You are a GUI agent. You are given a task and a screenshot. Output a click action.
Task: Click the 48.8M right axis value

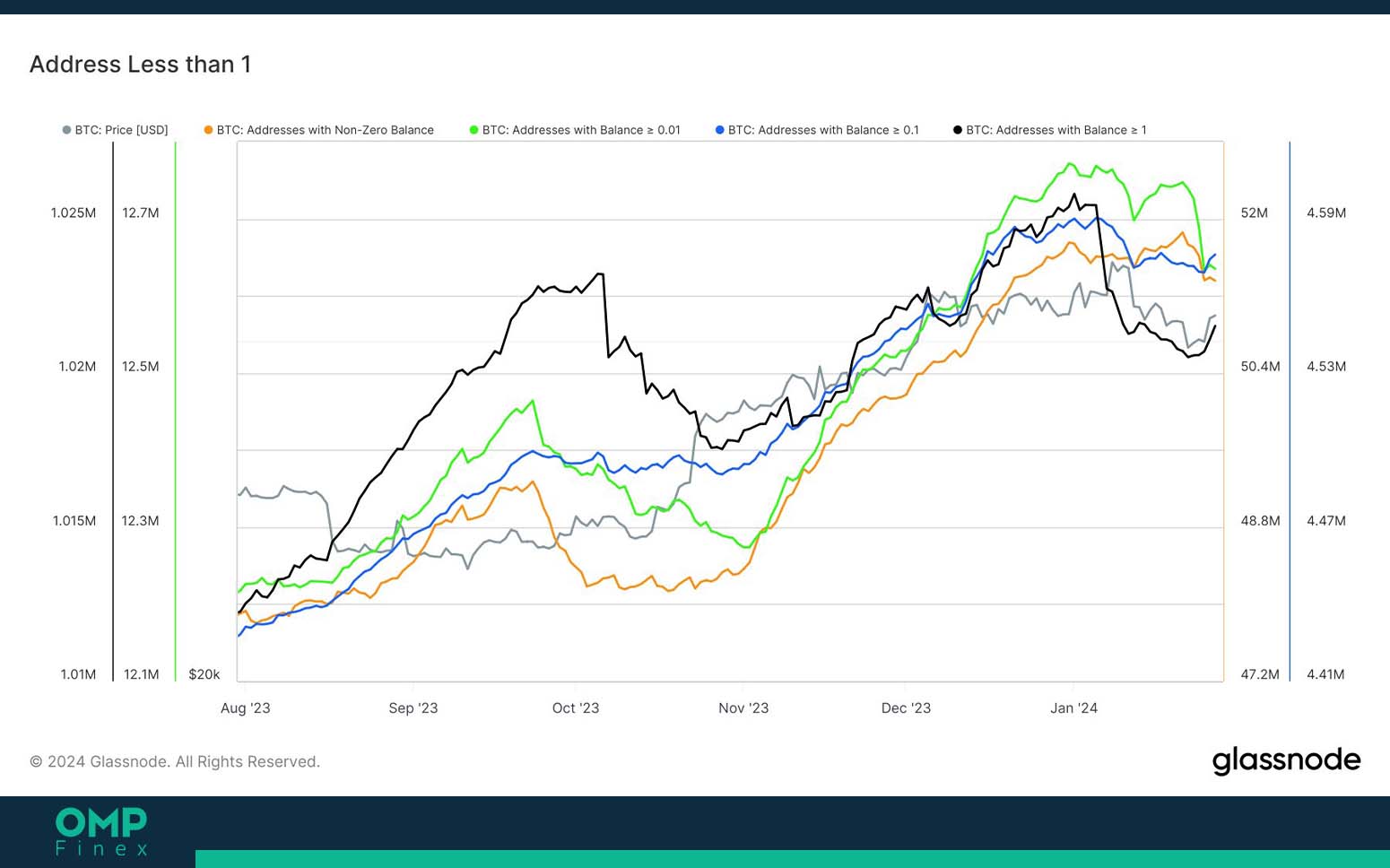coord(1260,520)
